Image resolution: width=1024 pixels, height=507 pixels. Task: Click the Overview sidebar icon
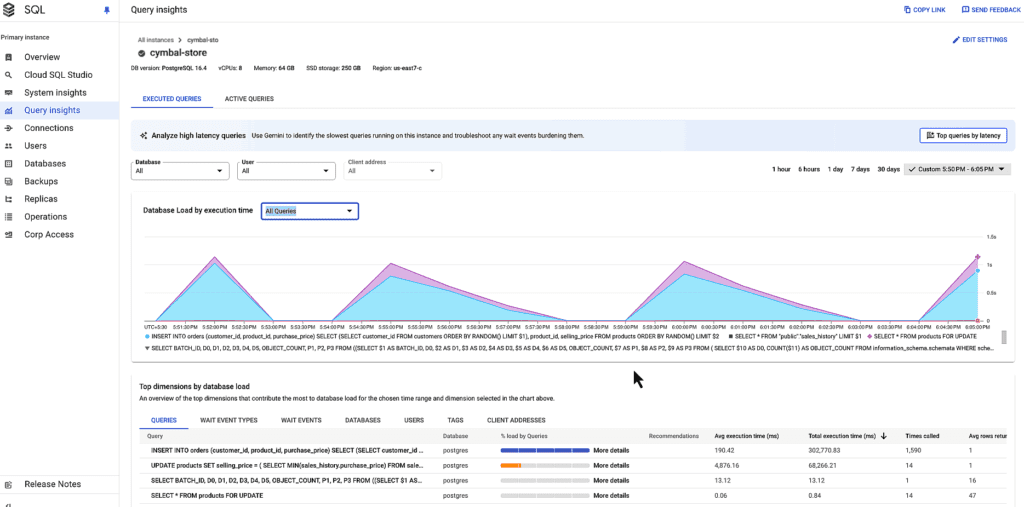8,57
